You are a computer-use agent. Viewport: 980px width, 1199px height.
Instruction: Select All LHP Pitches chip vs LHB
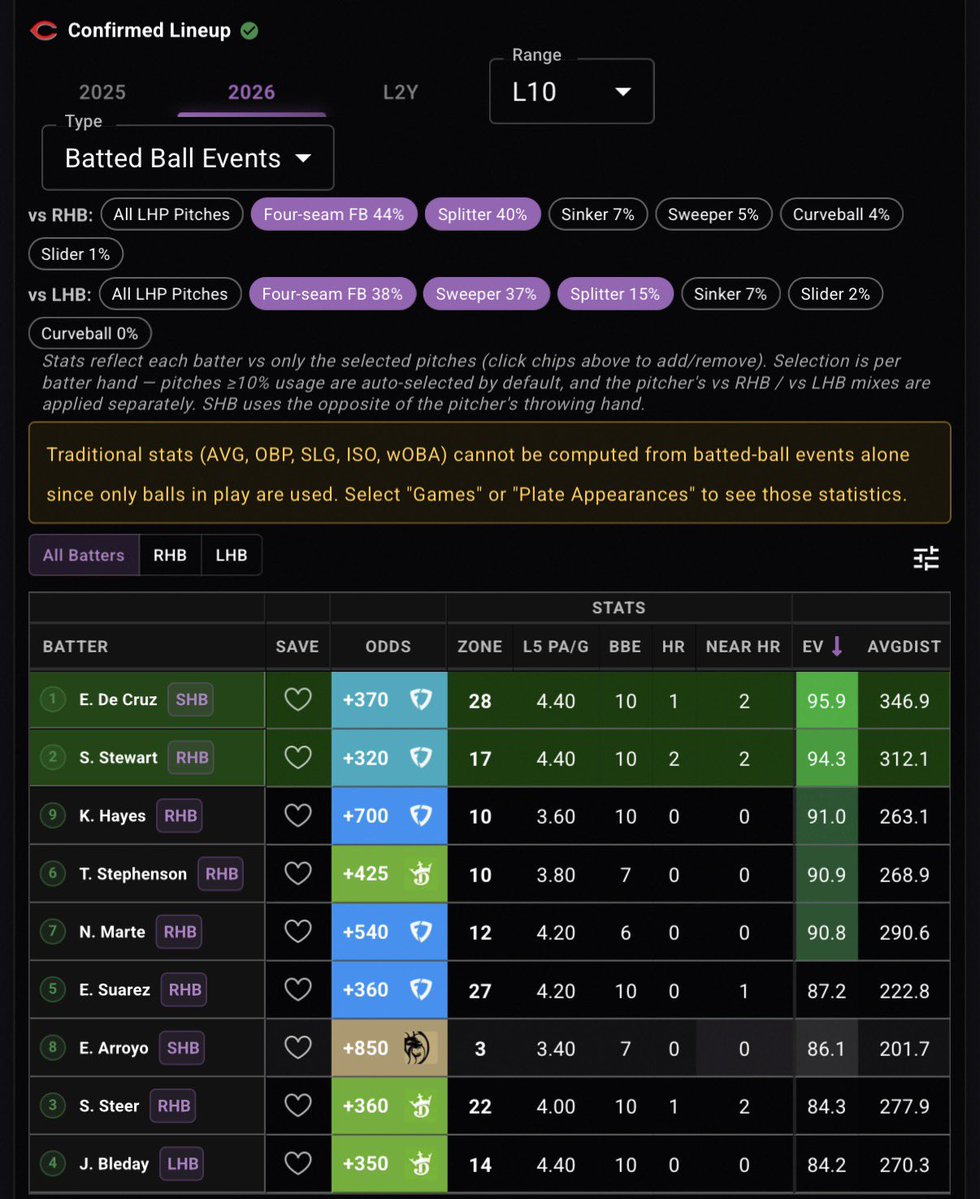(170, 294)
